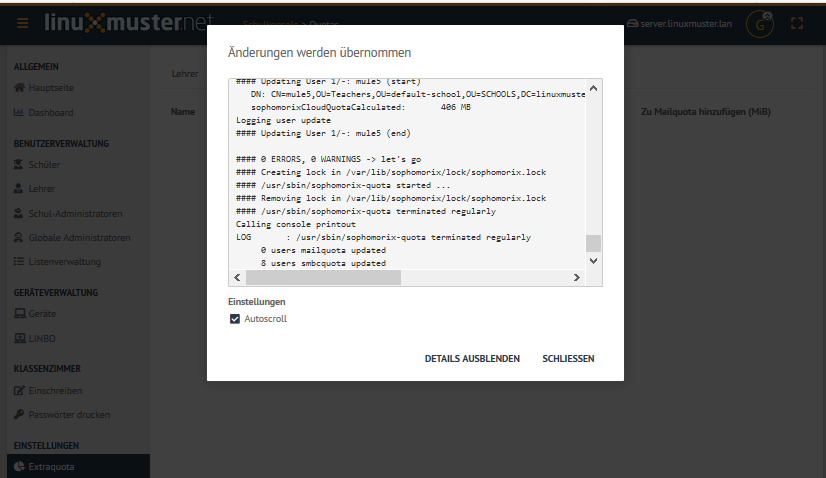Go to Lehrer user management

click(x=42, y=188)
